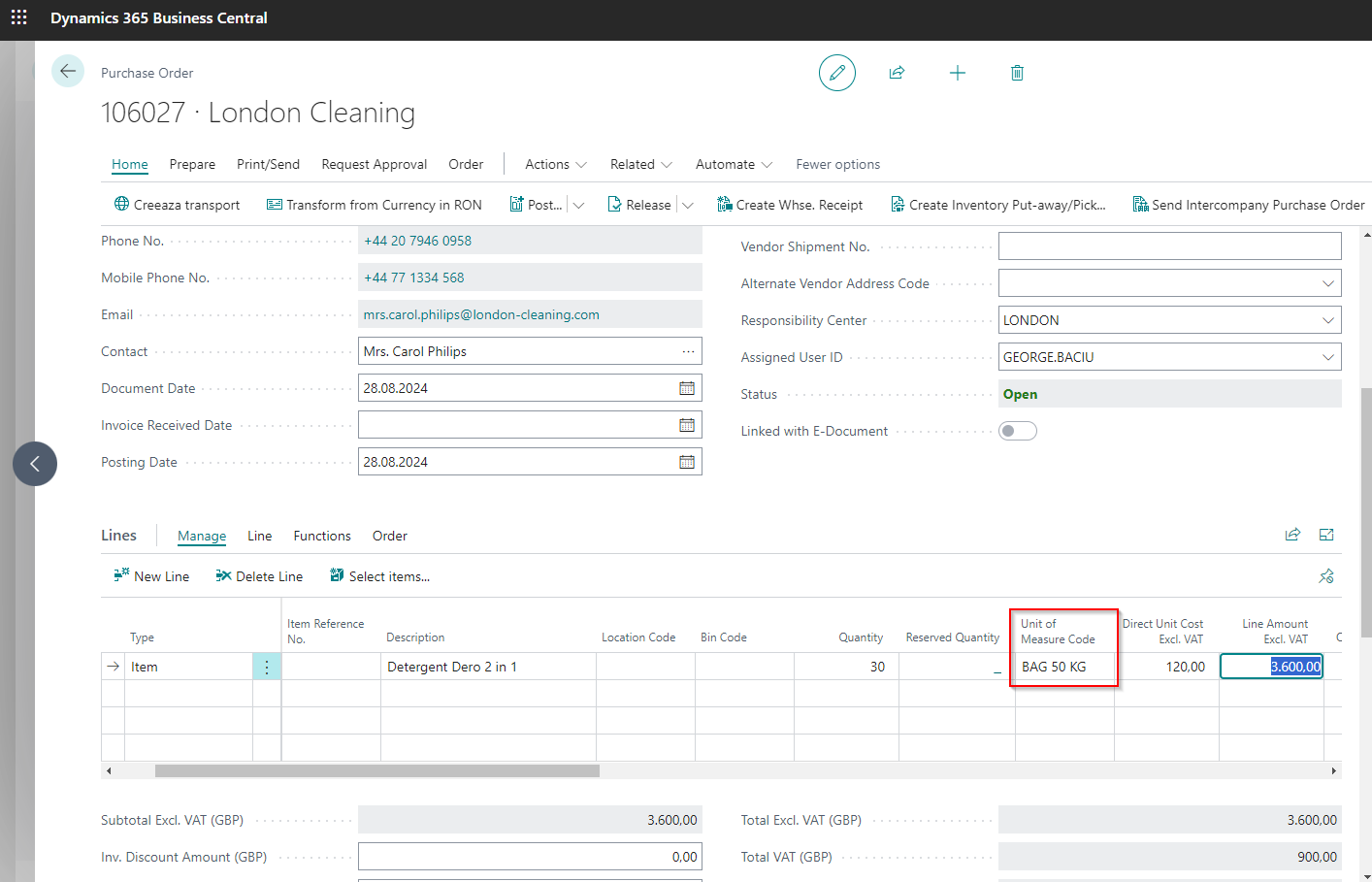Viewport: 1372px width, 882px height.
Task: Open row options for Item line
Action: (267, 667)
